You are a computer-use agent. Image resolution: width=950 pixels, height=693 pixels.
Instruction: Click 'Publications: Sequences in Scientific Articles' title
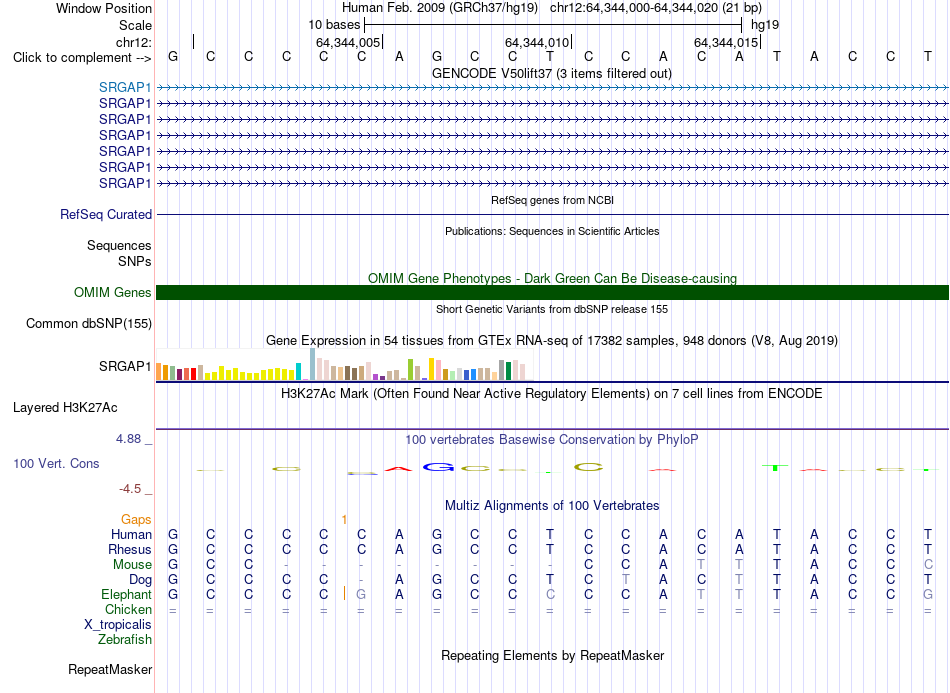pyautogui.click(x=552, y=231)
